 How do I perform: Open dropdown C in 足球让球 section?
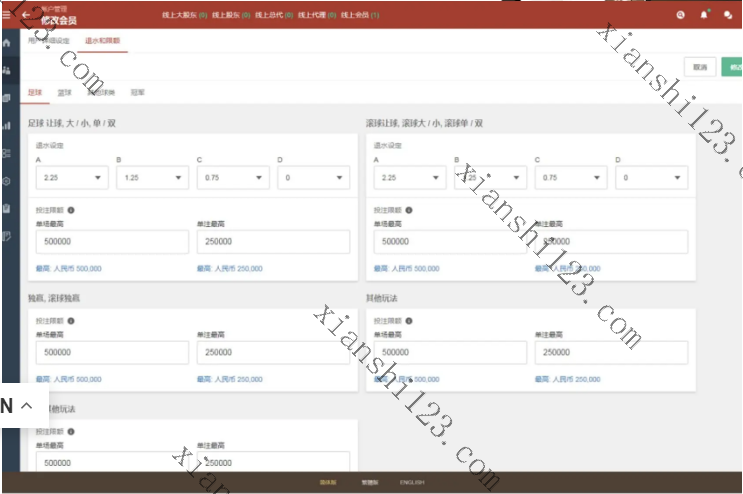233,178
